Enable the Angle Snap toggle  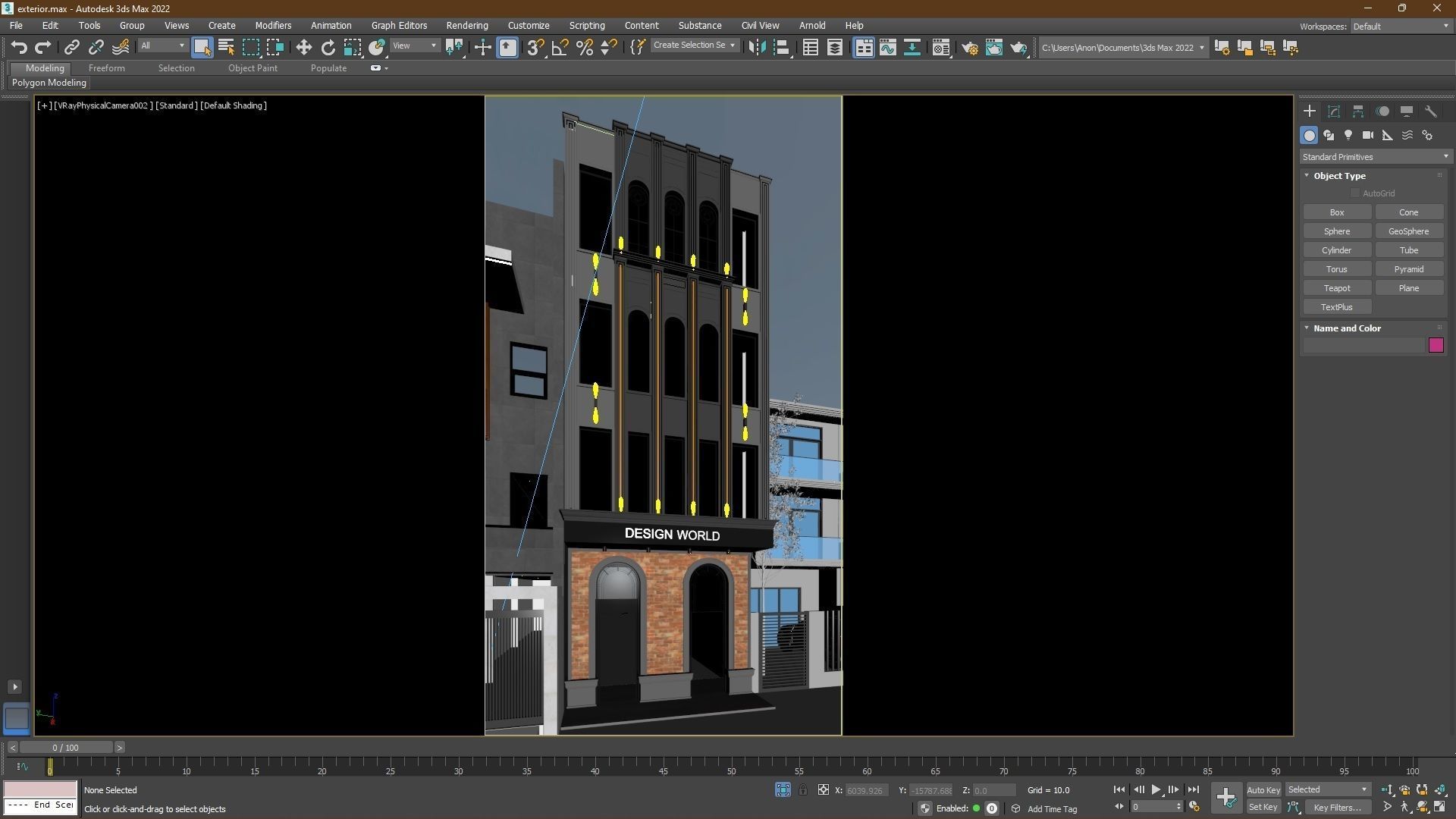click(x=560, y=47)
